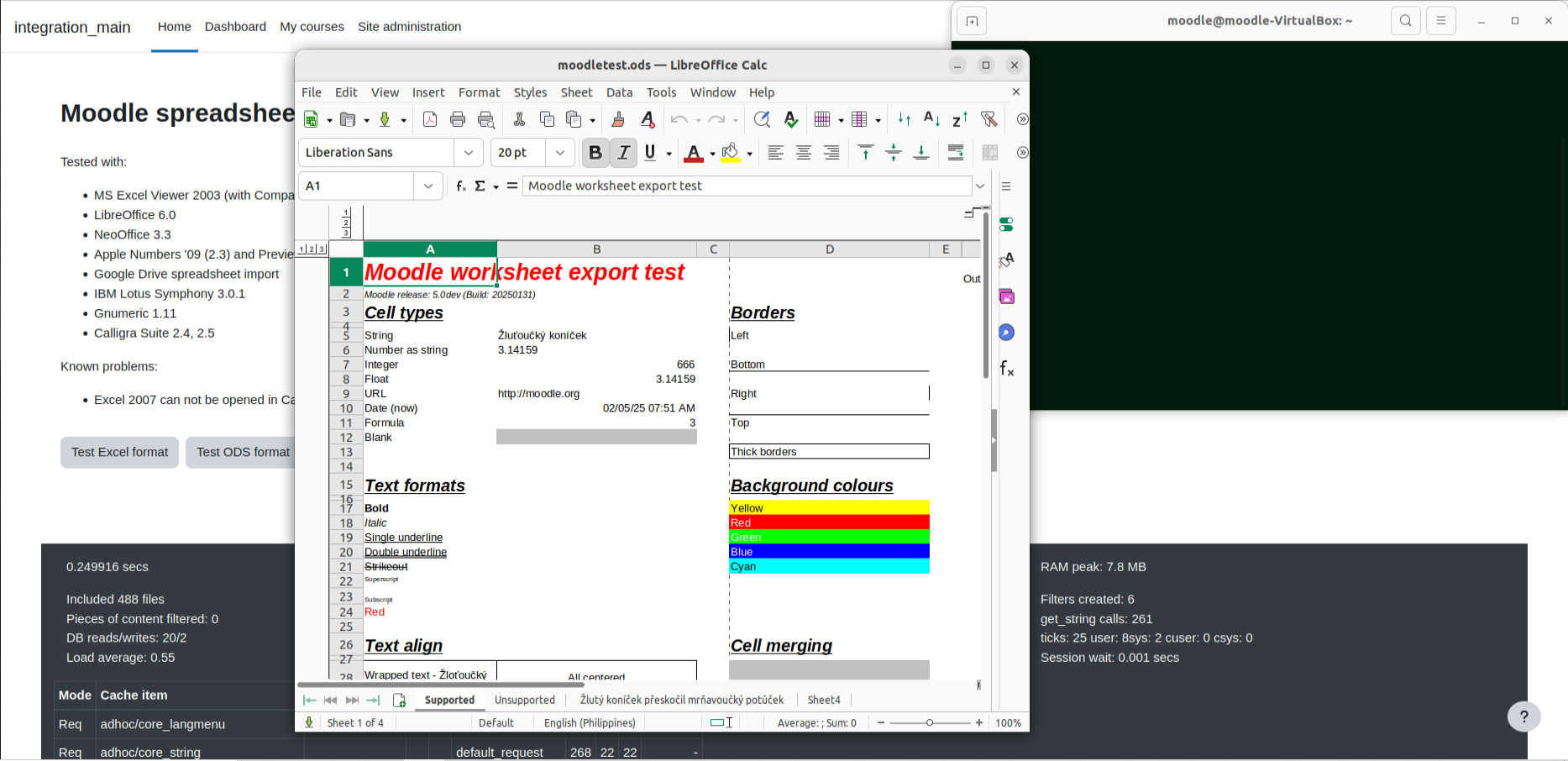
Task: Click the Undo arrow icon
Action: tap(679, 119)
